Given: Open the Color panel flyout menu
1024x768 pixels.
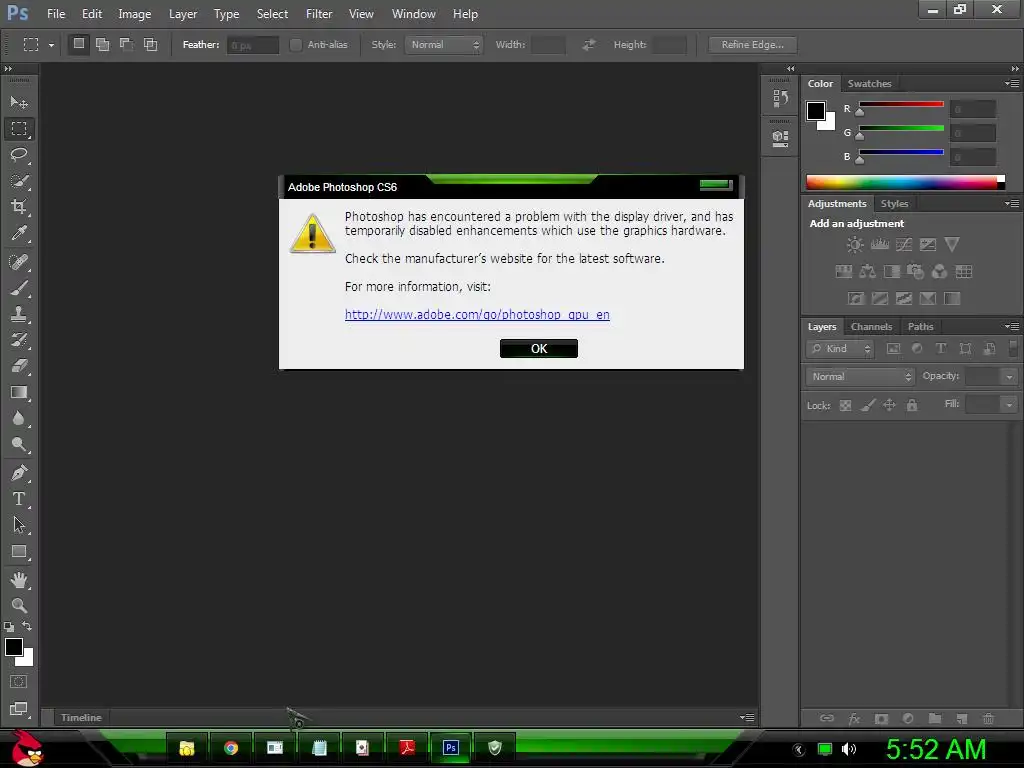Looking at the screenshot, I should (1012, 84).
